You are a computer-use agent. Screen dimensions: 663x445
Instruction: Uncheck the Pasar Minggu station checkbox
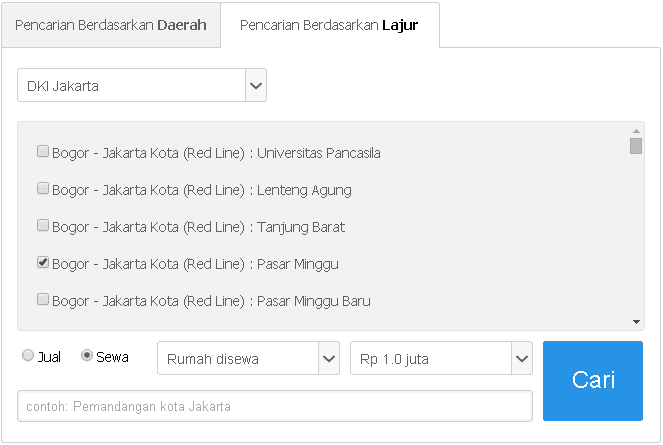[x=43, y=263]
